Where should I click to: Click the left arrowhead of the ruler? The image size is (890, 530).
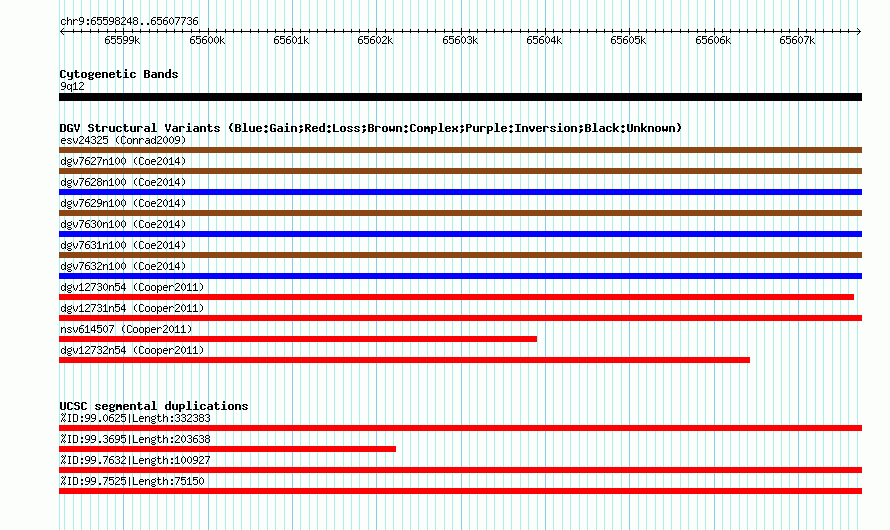tap(62, 32)
